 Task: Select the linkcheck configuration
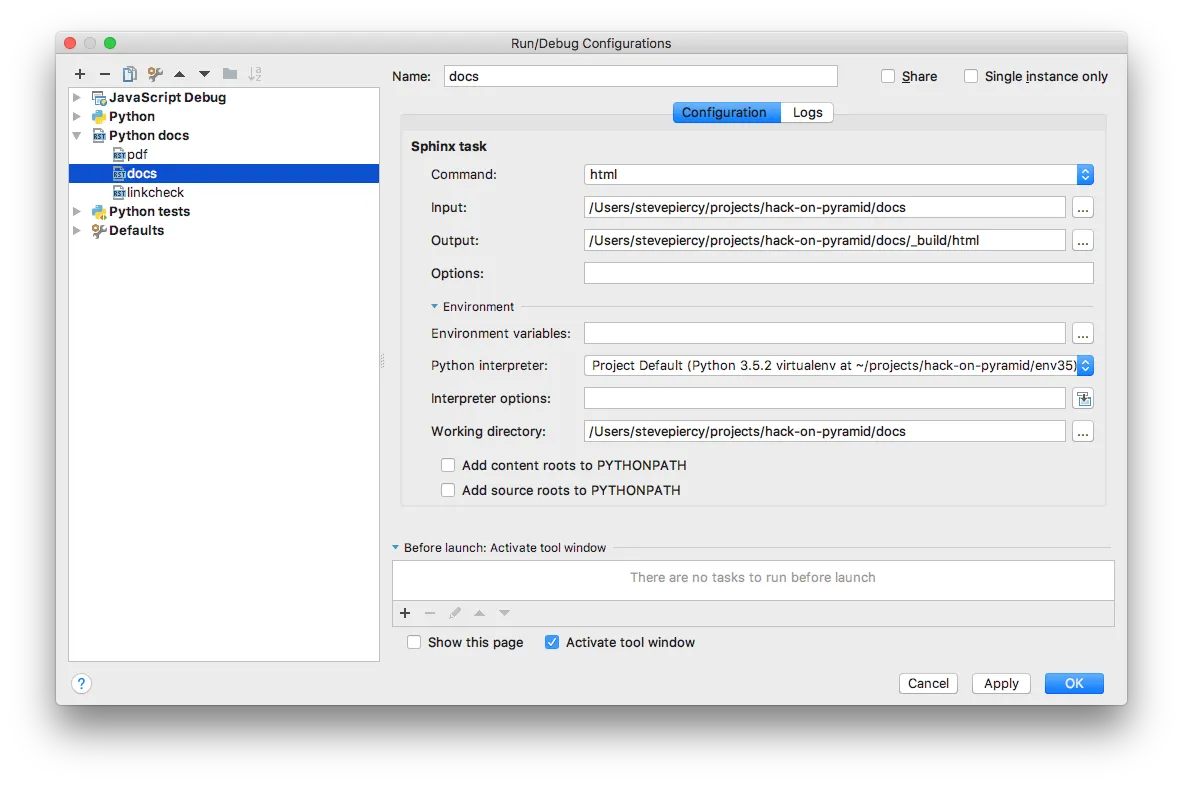click(224, 192)
